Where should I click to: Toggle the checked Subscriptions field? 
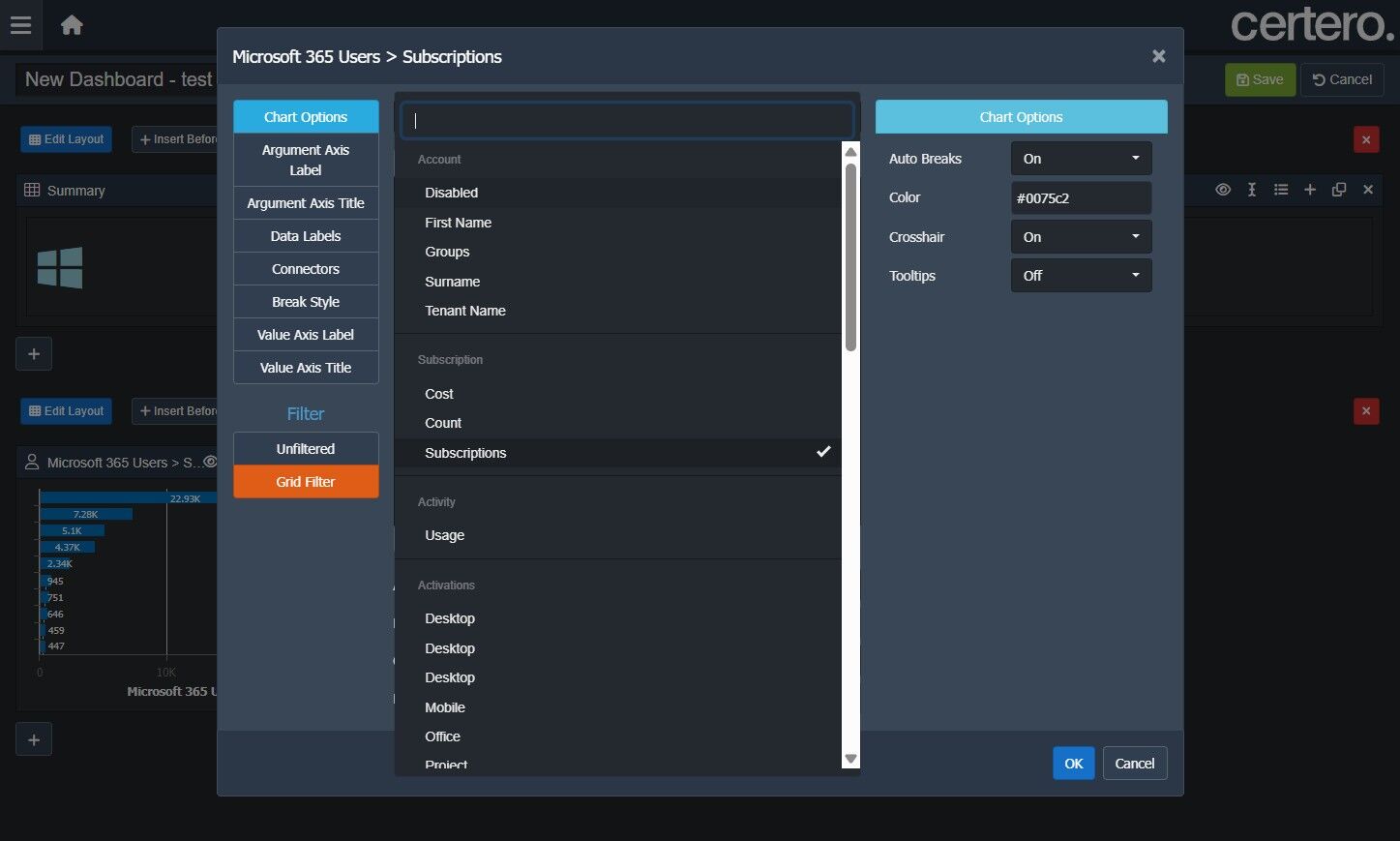click(x=617, y=453)
